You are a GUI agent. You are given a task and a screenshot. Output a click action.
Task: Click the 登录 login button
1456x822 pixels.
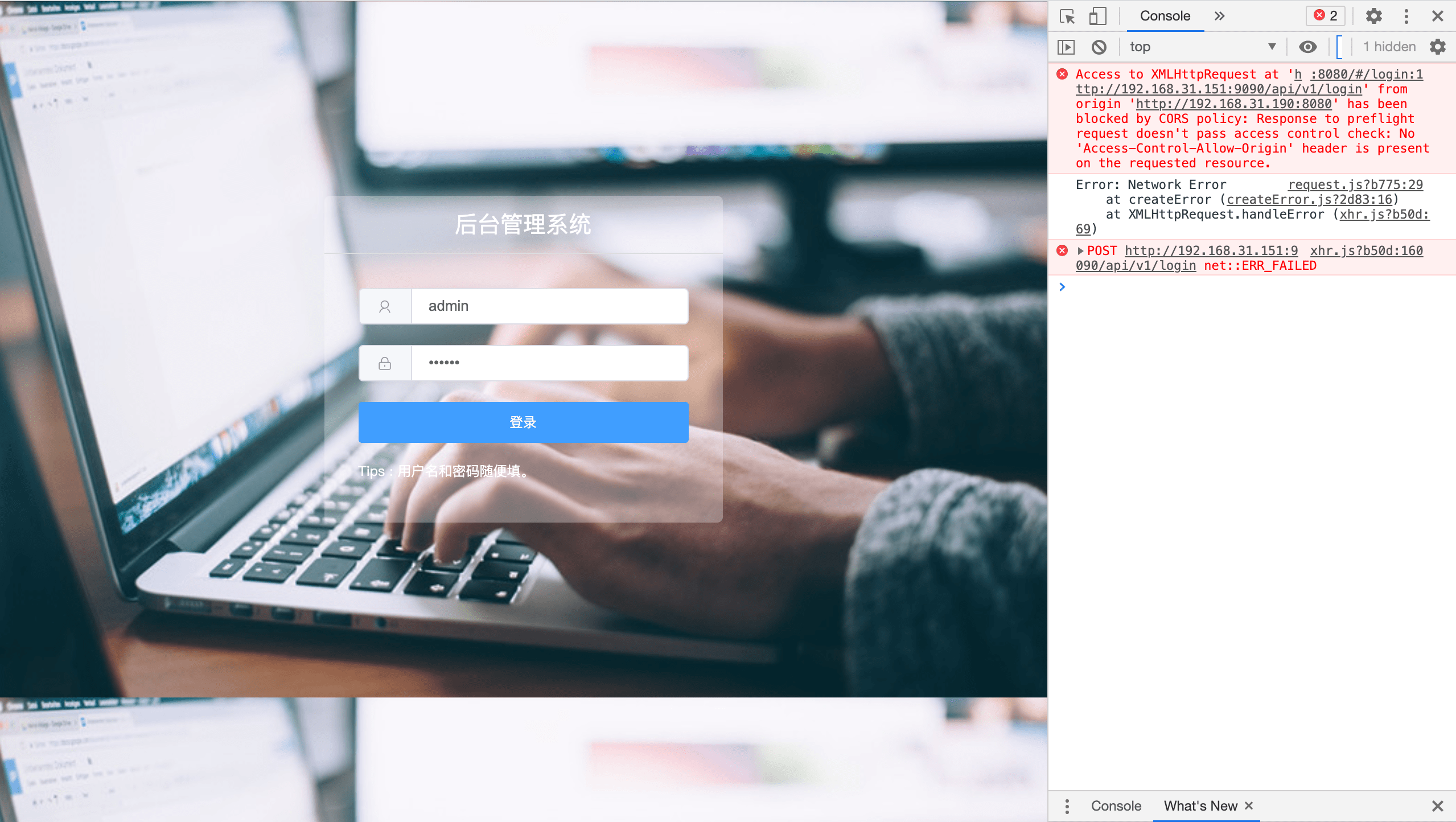(x=523, y=422)
